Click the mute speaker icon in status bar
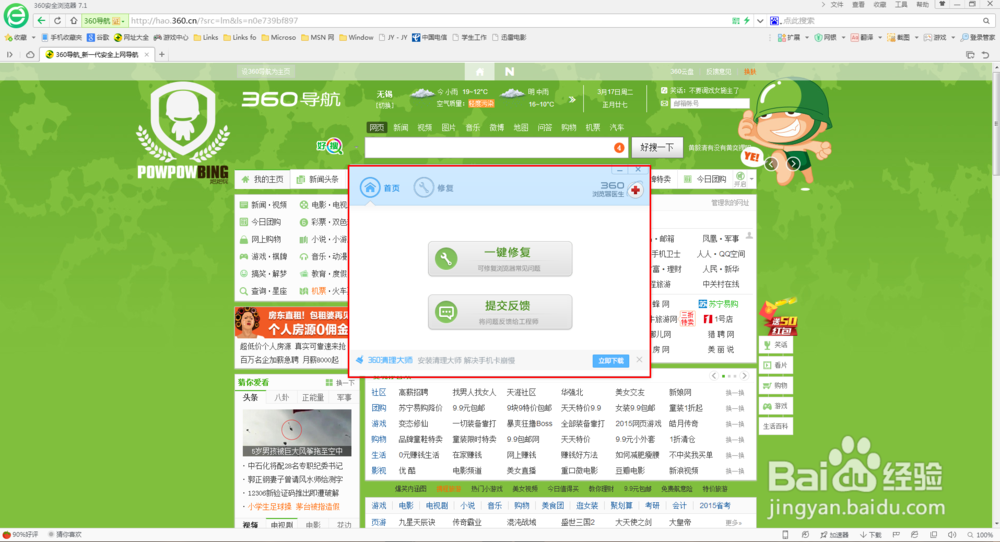Image resolution: width=1000 pixels, height=542 pixels. click(x=952, y=535)
